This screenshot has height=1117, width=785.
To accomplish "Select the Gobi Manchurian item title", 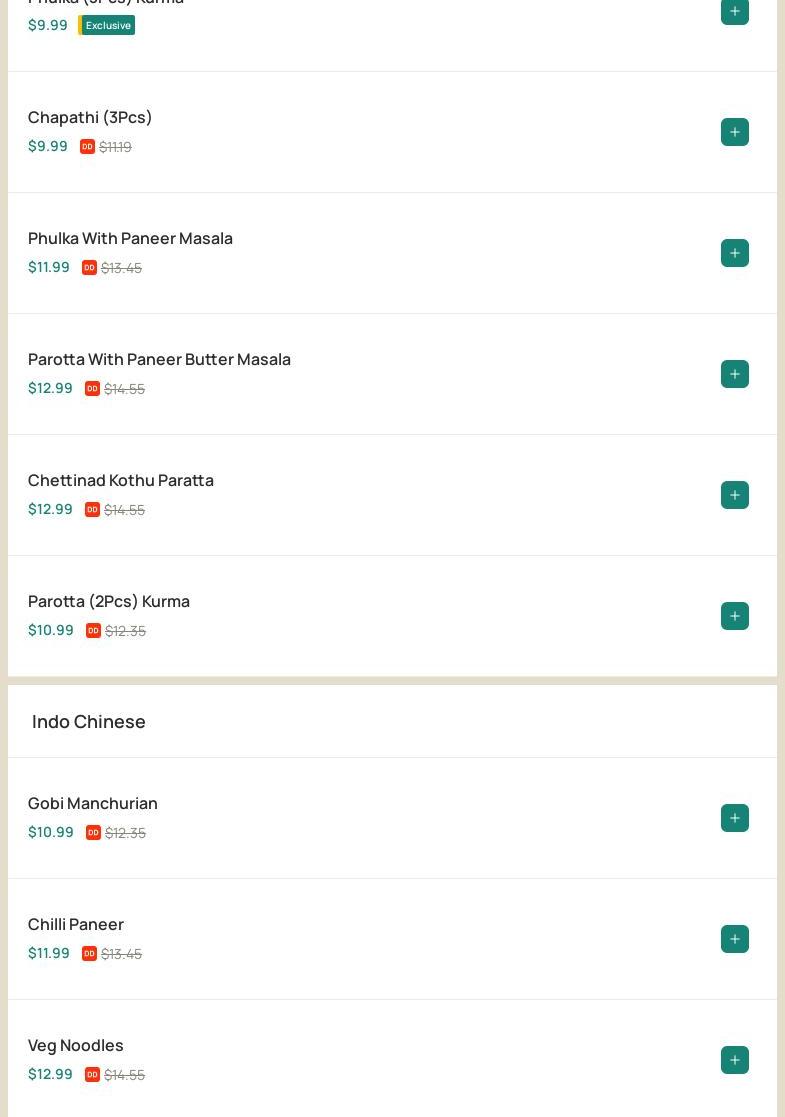I will tap(93, 804).
